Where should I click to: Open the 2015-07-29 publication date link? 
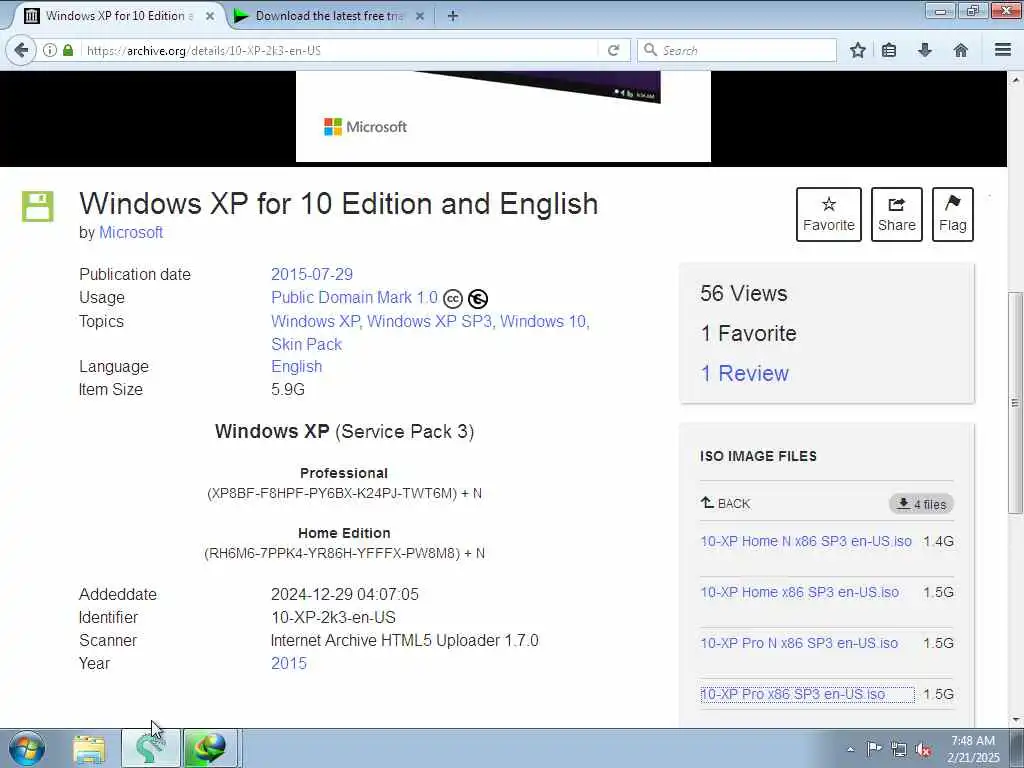312,274
